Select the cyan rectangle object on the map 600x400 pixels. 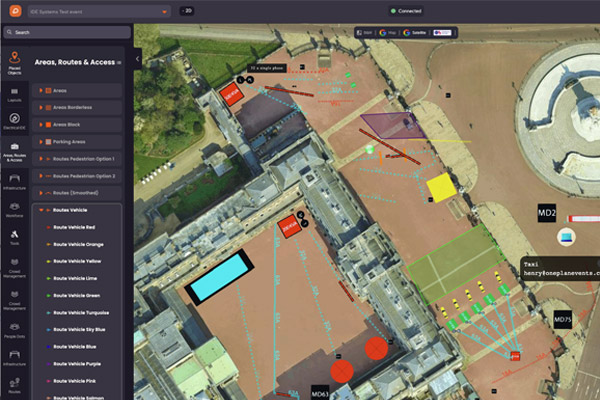[220, 278]
